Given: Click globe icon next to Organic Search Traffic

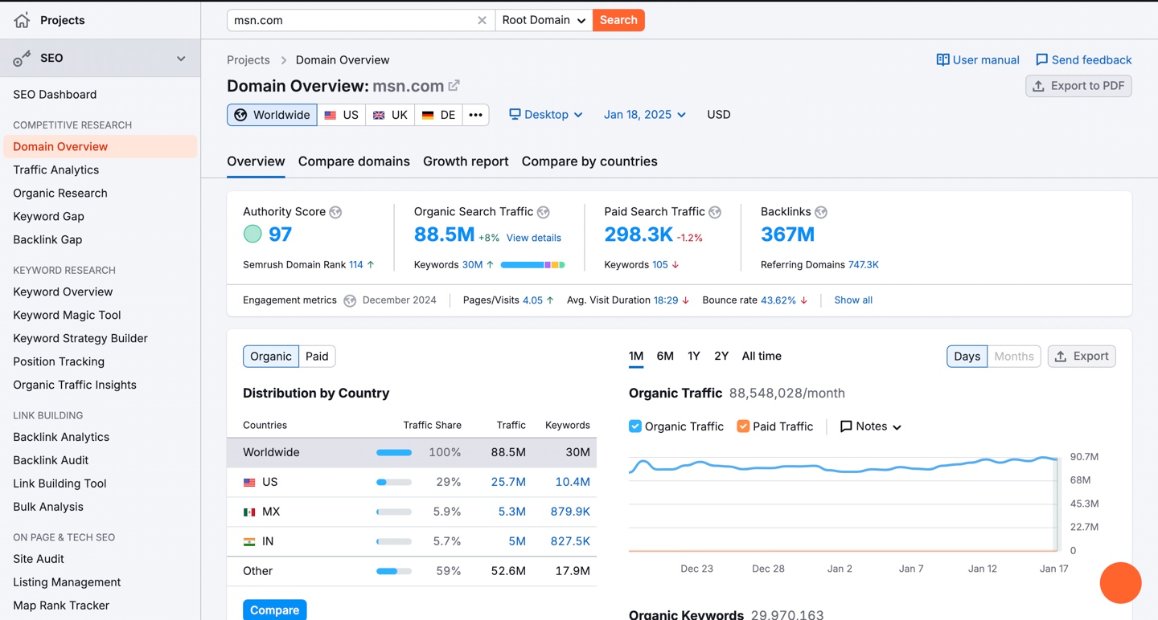Looking at the screenshot, I should tap(543, 212).
